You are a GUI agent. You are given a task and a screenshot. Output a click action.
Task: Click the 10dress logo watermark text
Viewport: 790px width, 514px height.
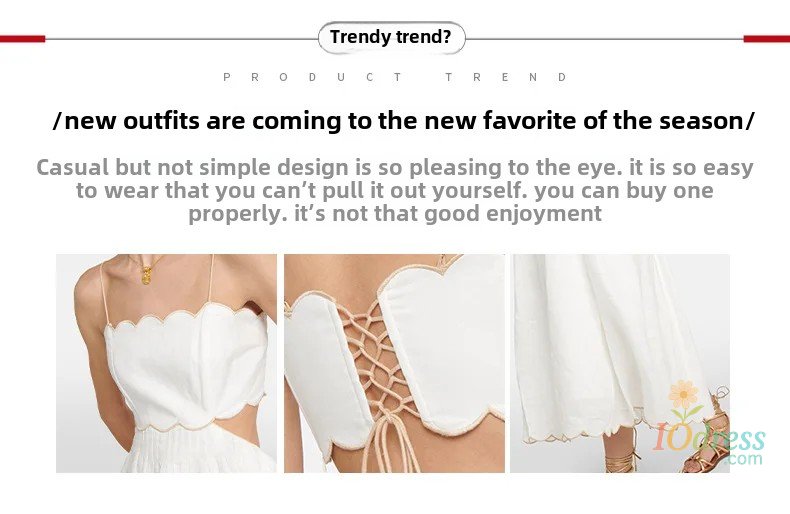pyautogui.click(x=709, y=438)
